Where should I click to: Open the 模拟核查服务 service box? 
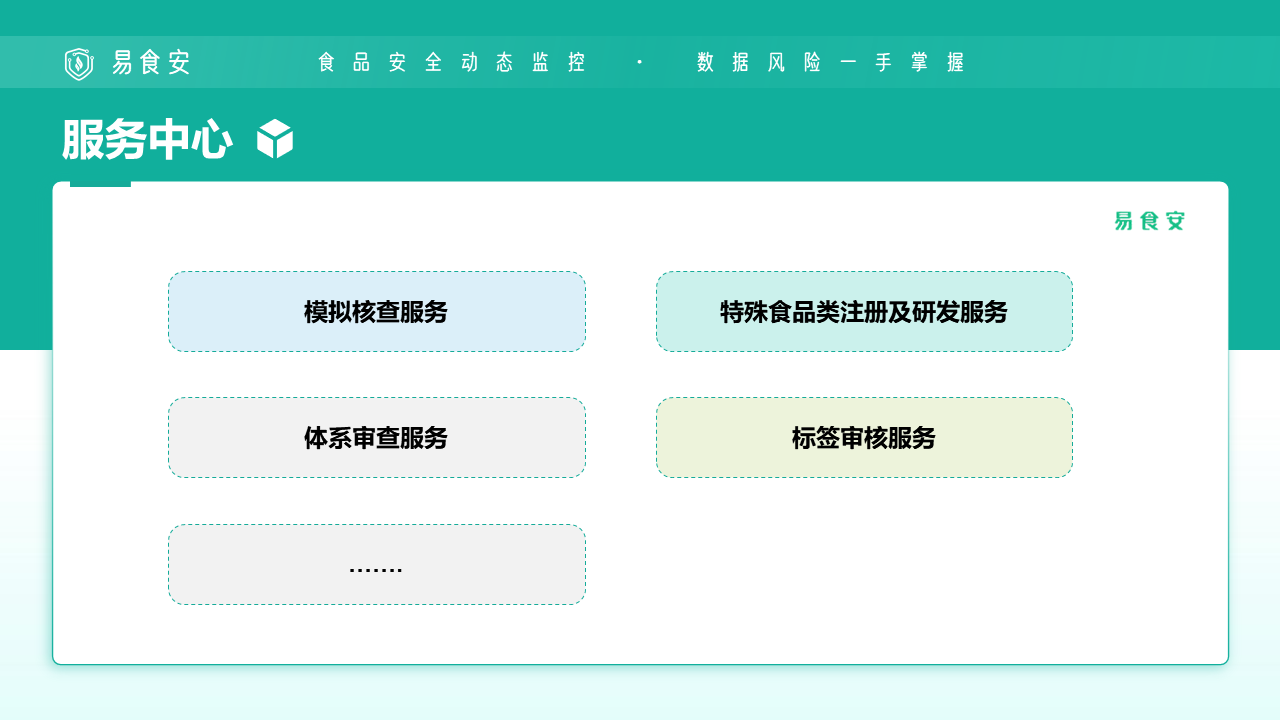coord(376,312)
